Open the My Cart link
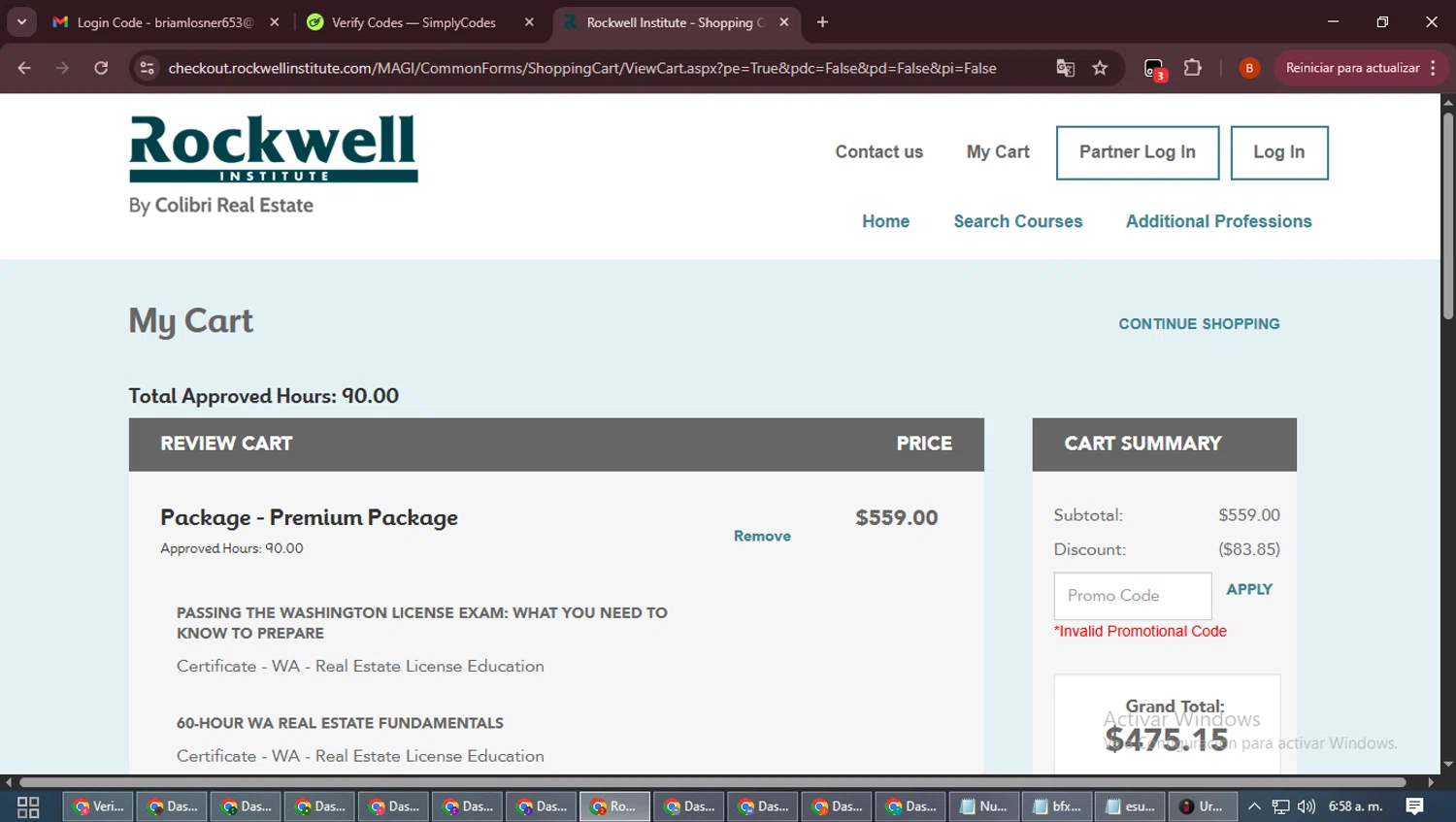This screenshot has width=1456, height=822. [998, 151]
